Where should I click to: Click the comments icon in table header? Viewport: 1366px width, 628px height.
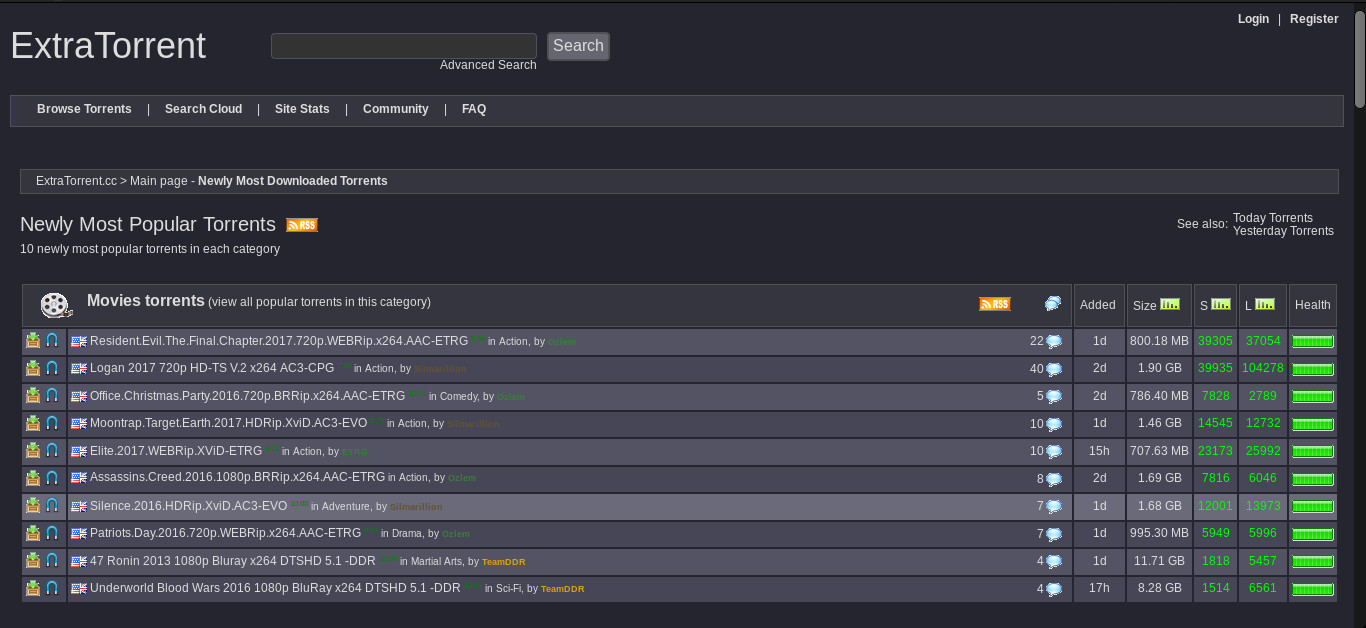coord(1053,304)
